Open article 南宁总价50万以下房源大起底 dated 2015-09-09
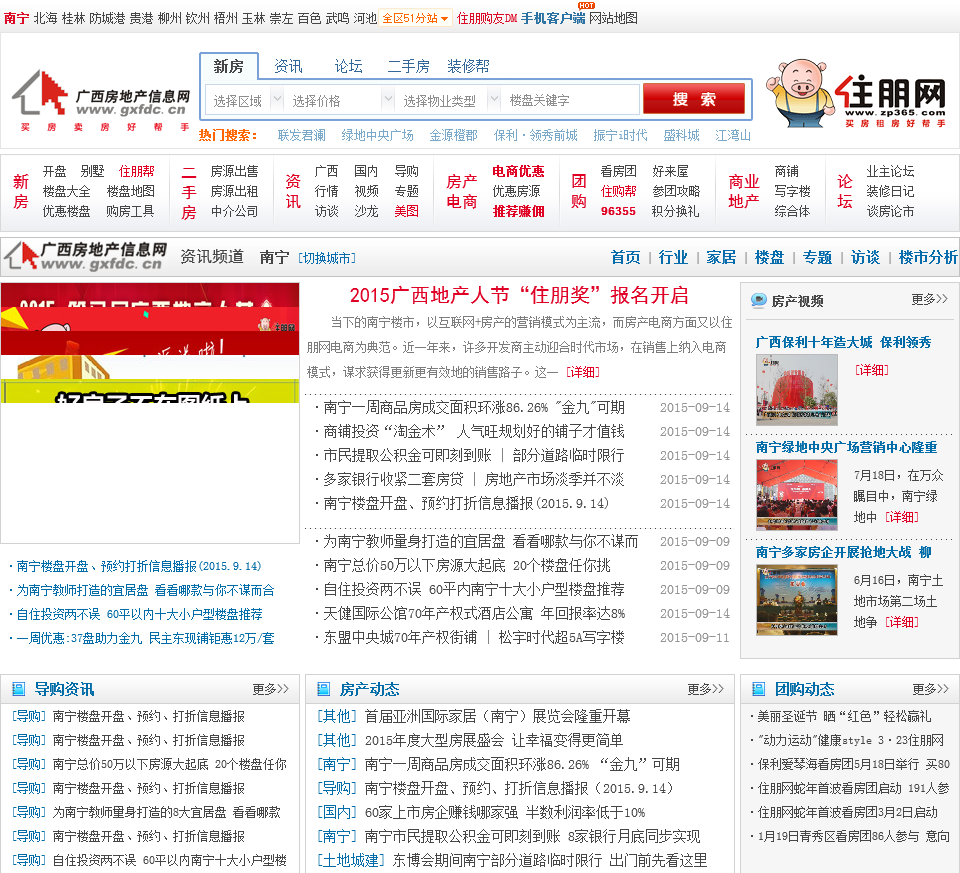This screenshot has height=873, width=960. point(467,566)
